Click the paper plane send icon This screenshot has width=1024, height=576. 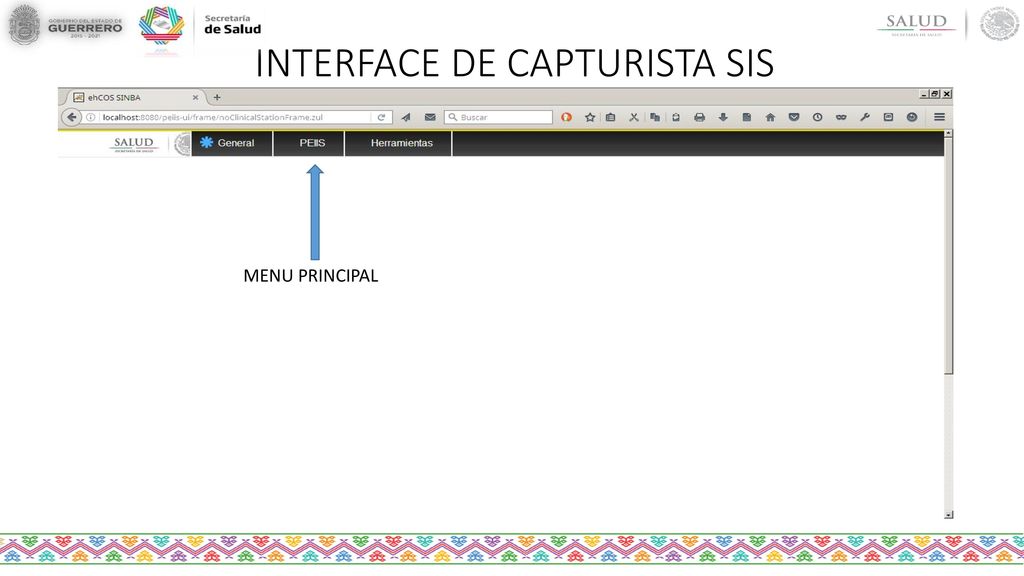point(406,118)
